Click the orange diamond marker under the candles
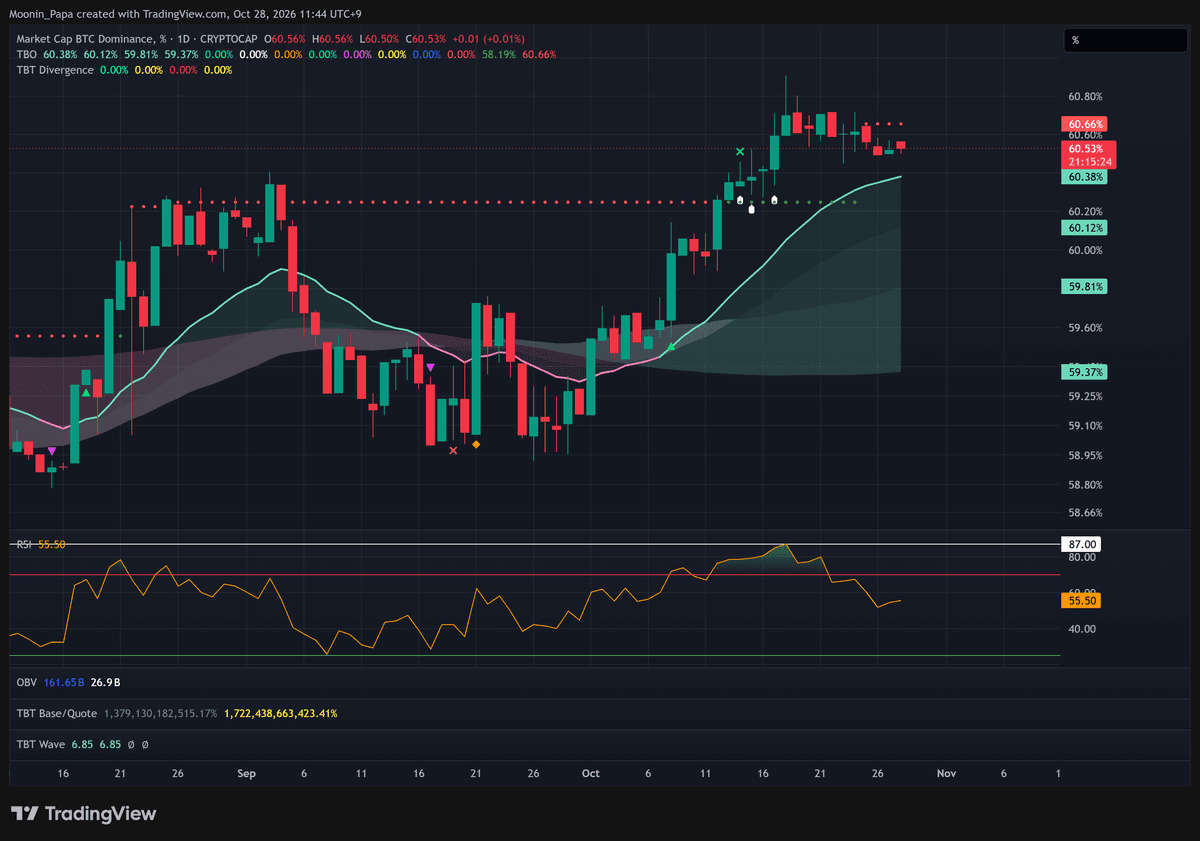 point(476,443)
